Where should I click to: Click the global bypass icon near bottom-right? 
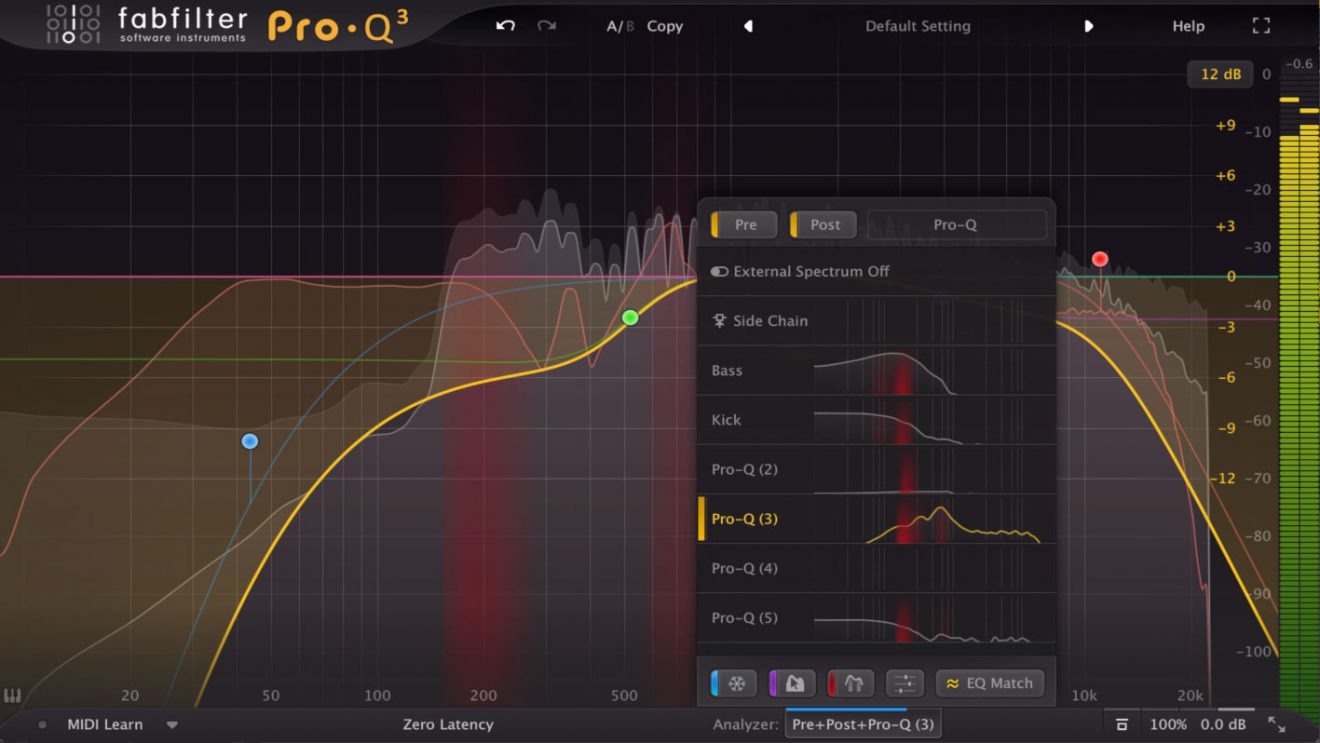[1121, 723]
